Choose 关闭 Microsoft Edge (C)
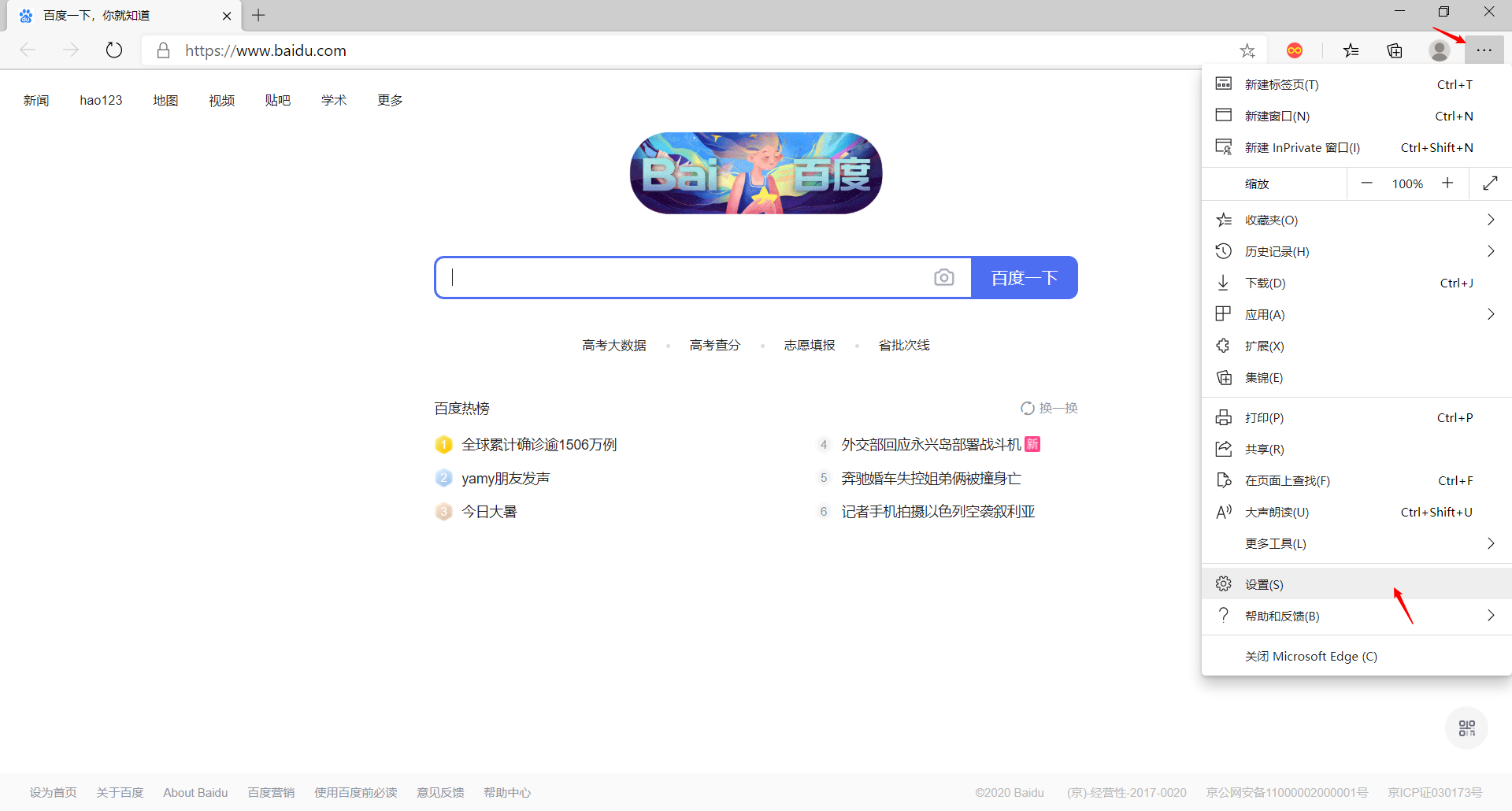Image resolution: width=1512 pixels, height=811 pixels. click(x=1356, y=656)
